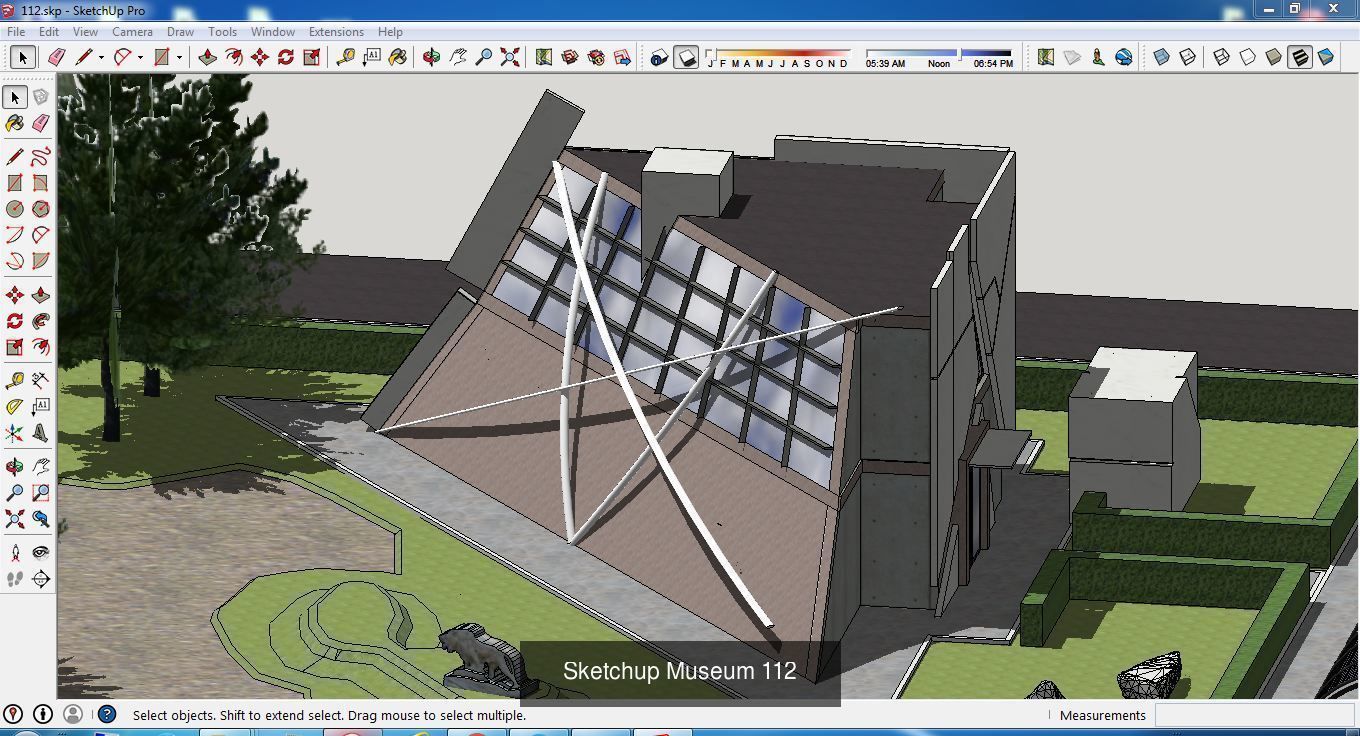The image size is (1360, 736).
Task: Click Add Location in Google toolbar
Action: [1045, 57]
